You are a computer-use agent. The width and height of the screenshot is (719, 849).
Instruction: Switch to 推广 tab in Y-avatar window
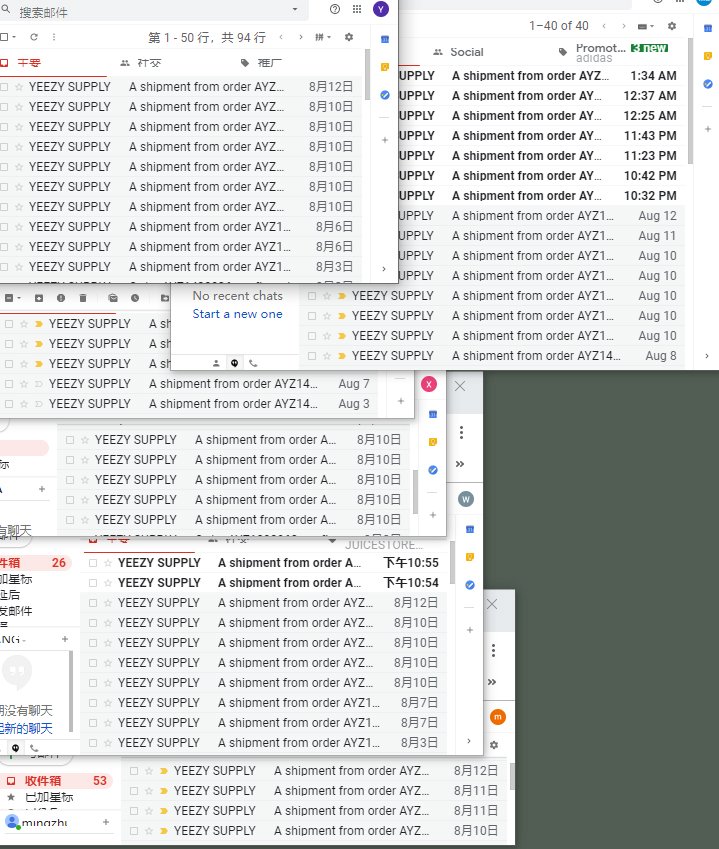point(262,63)
